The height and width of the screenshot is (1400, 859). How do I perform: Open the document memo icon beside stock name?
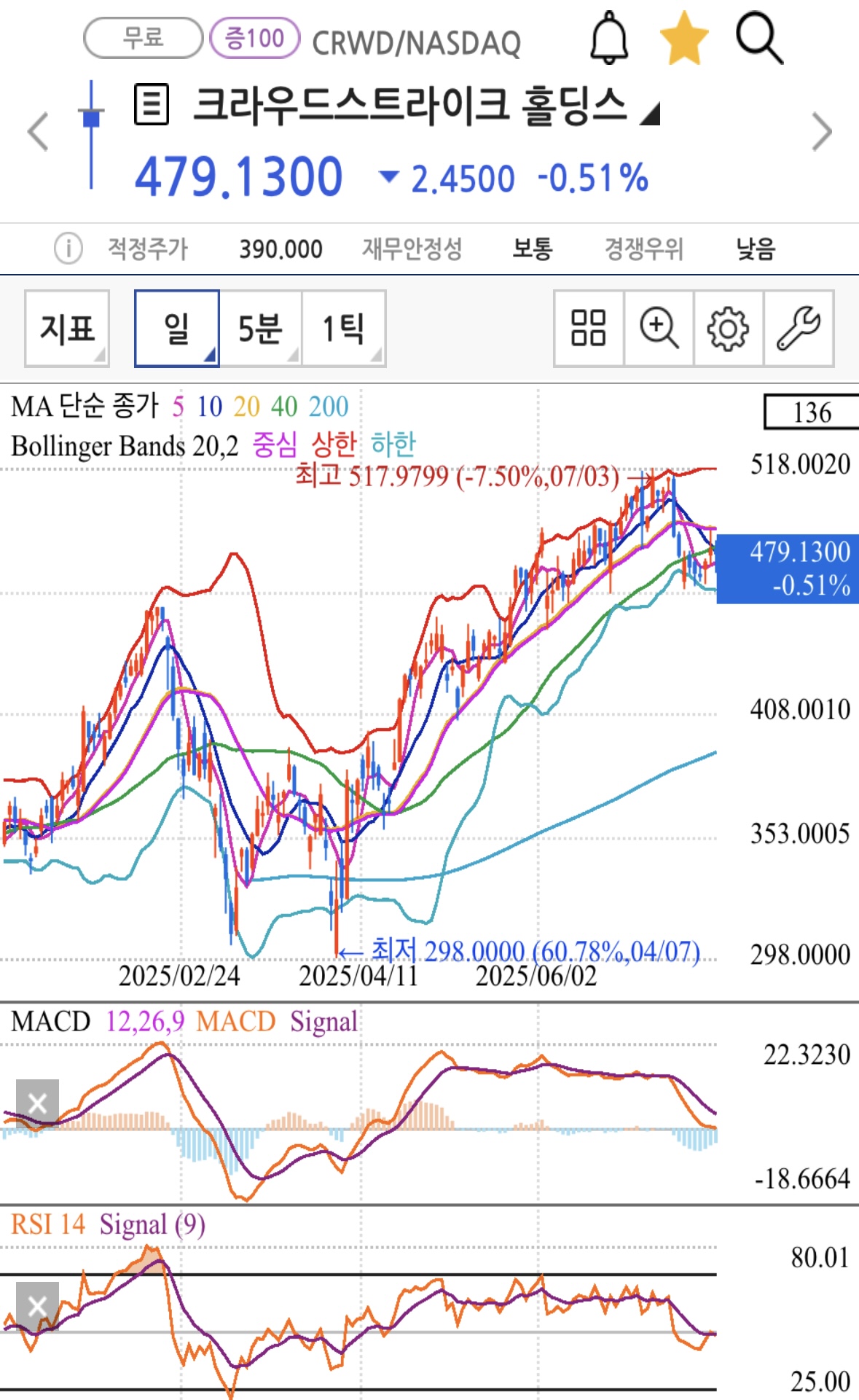coord(152,105)
